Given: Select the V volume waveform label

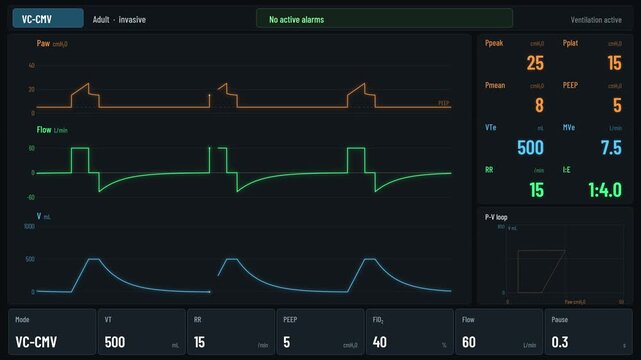Looking at the screenshot, I should click(39, 216).
